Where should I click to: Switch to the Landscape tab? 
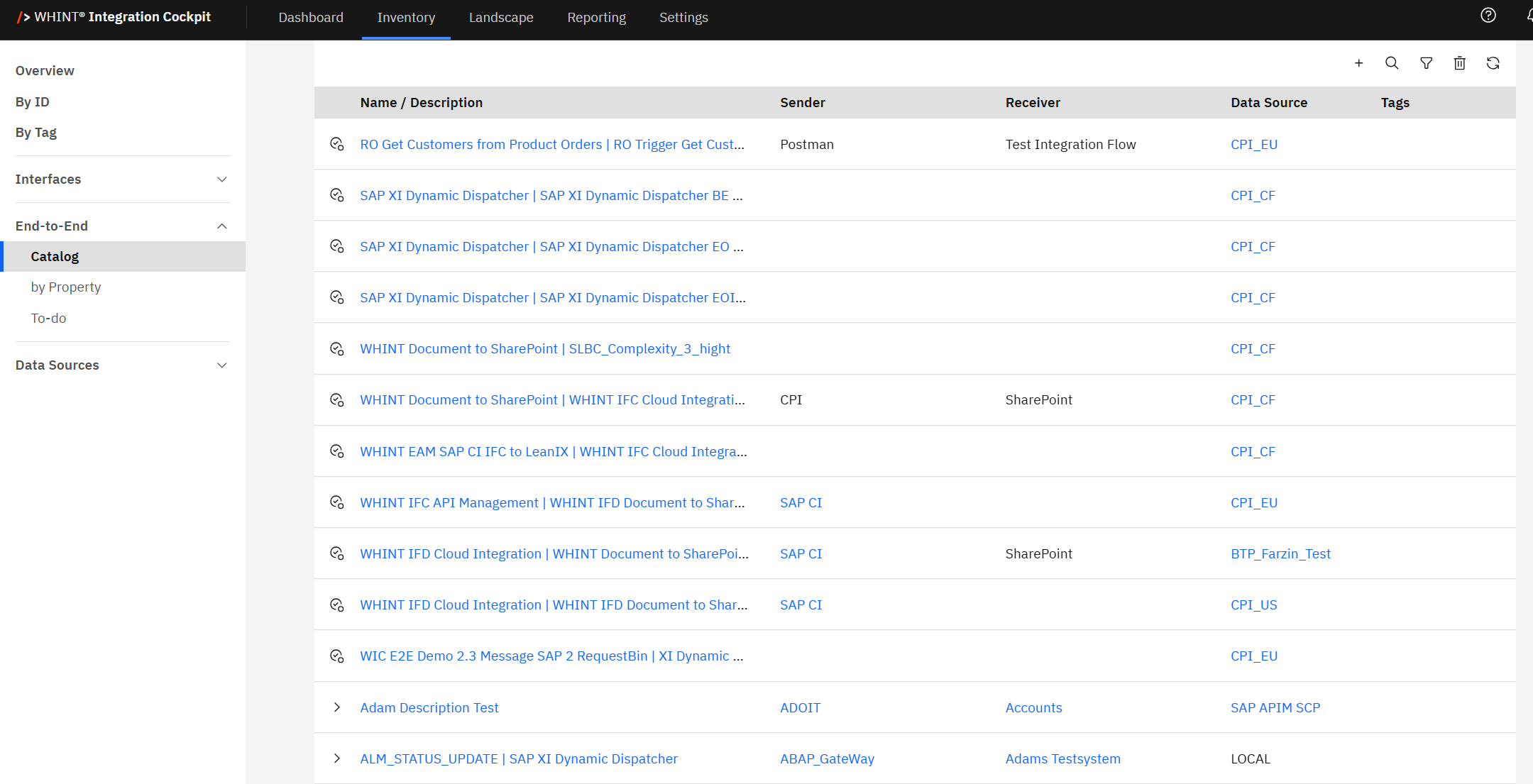click(500, 18)
